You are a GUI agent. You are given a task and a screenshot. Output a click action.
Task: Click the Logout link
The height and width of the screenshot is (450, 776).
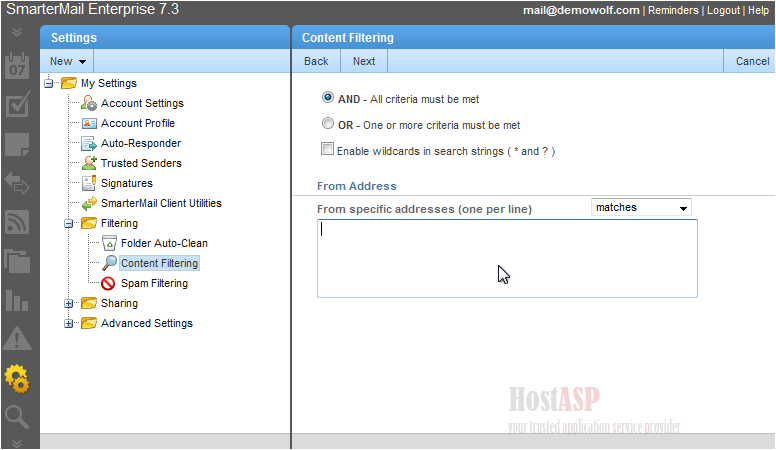(x=723, y=10)
